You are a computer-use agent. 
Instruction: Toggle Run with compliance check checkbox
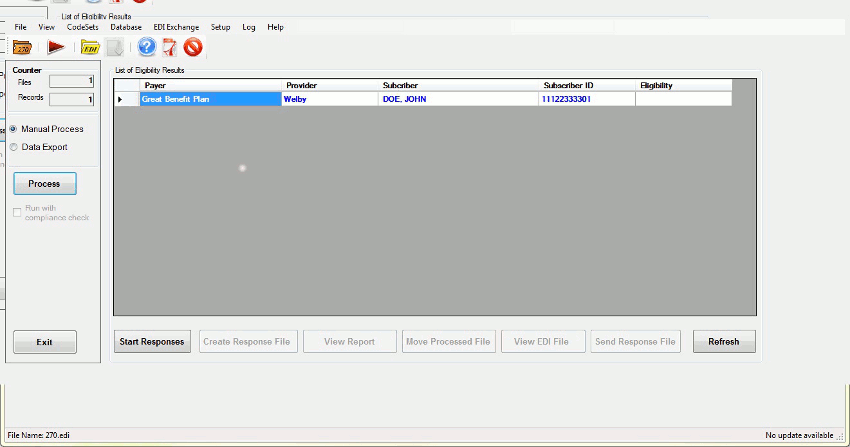coord(17,212)
